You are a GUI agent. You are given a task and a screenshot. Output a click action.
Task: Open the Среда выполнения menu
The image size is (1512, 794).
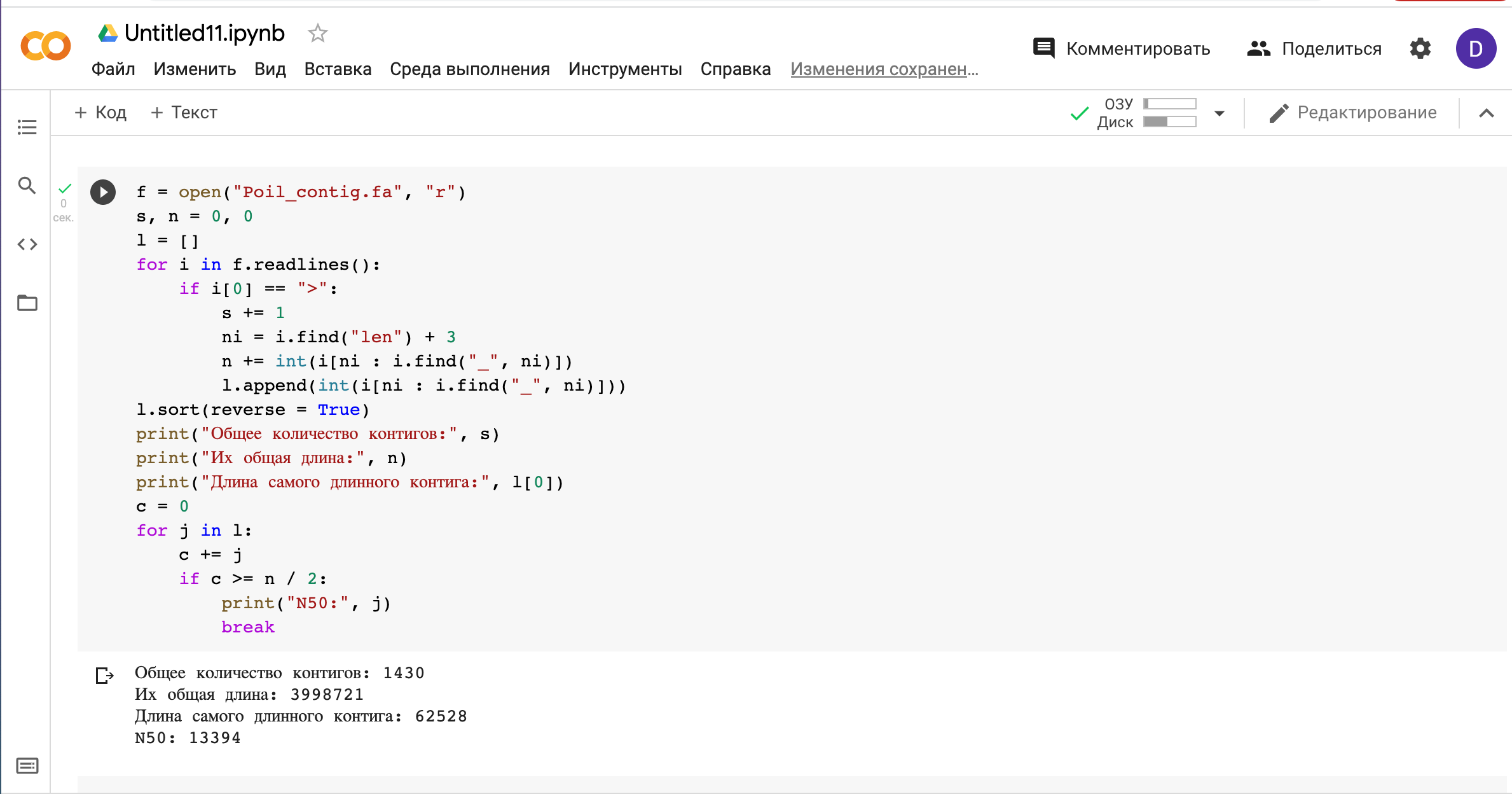point(470,69)
